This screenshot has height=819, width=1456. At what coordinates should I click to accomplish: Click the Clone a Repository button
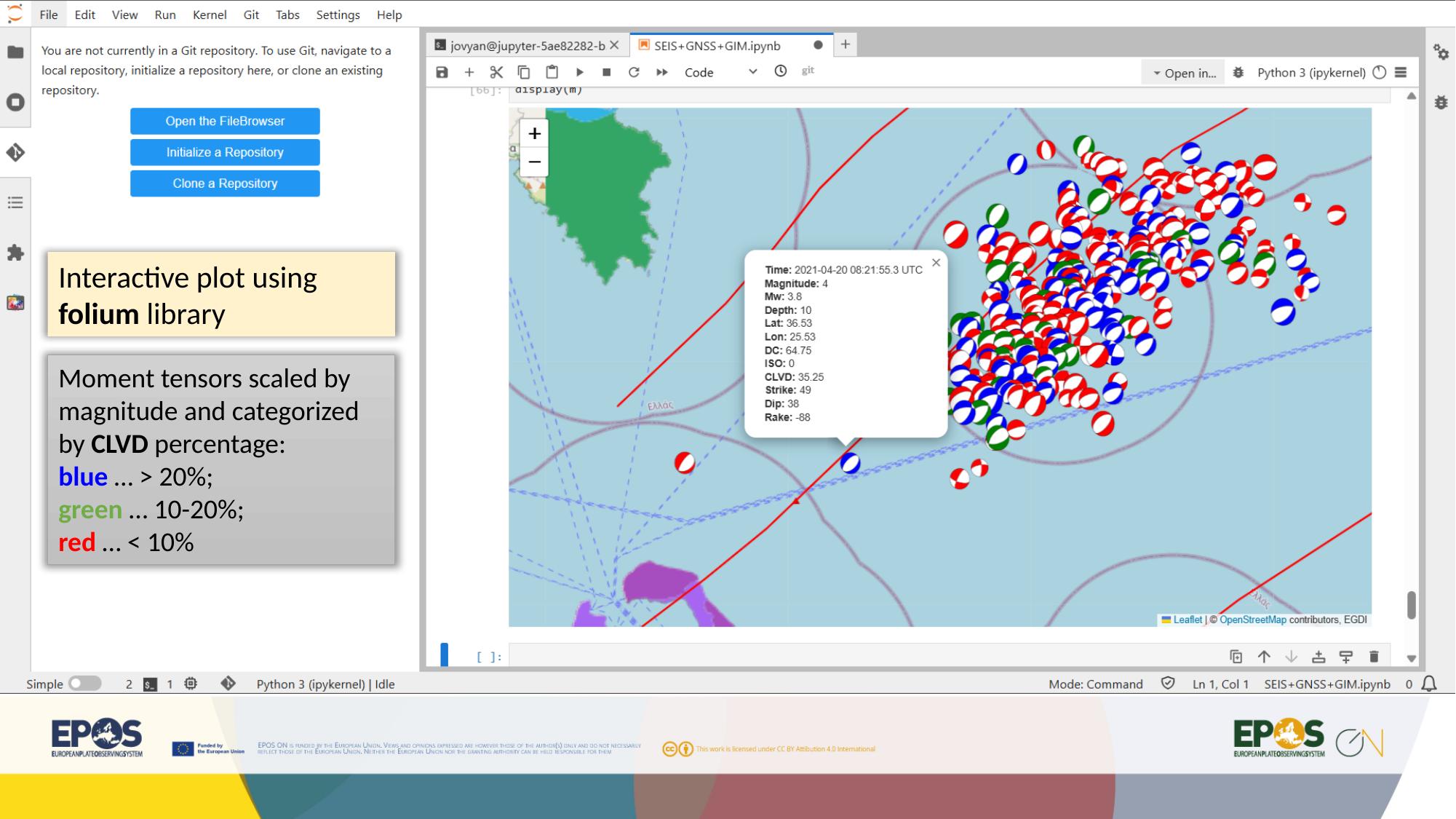224,183
